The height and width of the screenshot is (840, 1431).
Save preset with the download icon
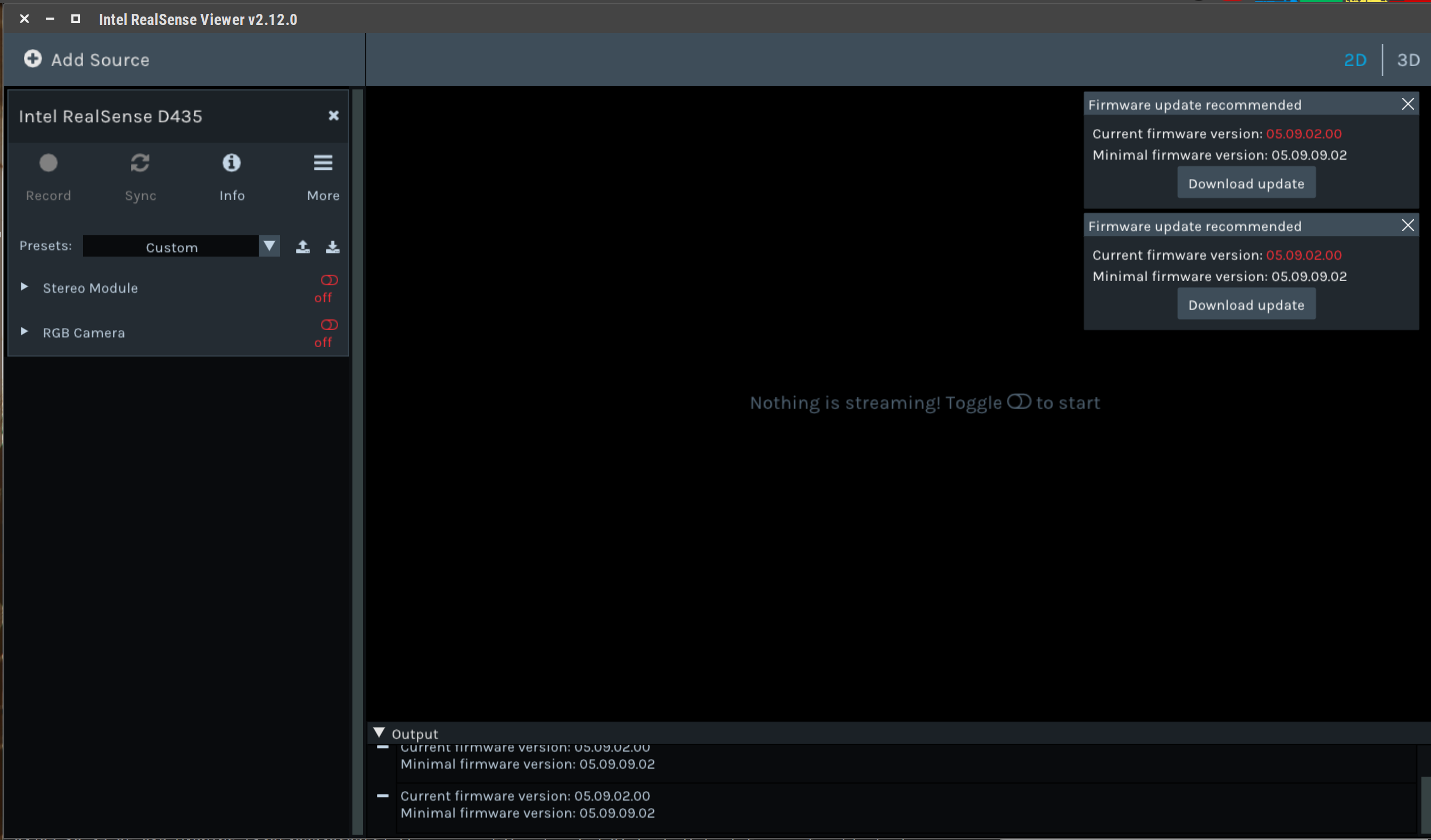coord(332,246)
